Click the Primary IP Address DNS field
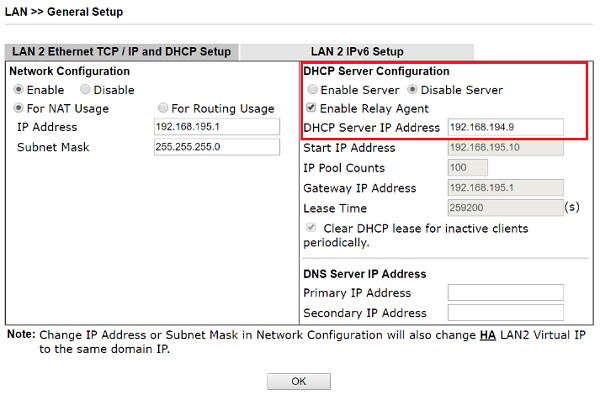The image size is (600, 395). (x=505, y=292)
